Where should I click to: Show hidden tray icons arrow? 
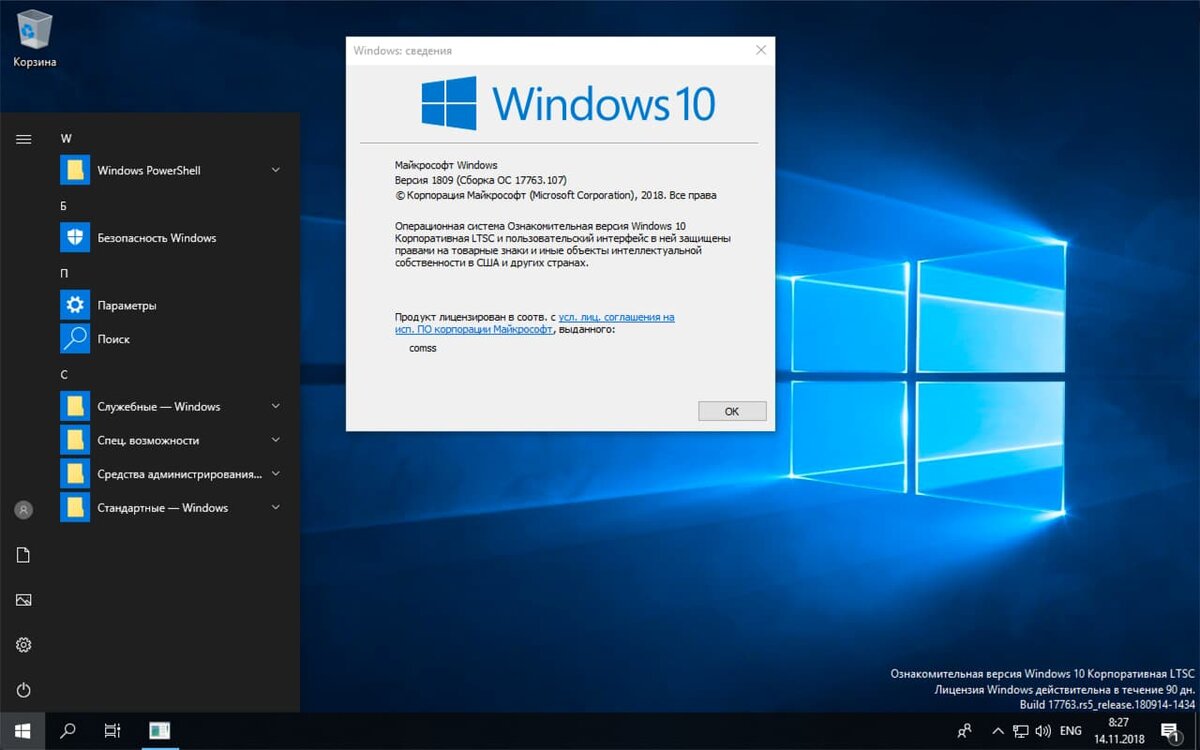998,731
